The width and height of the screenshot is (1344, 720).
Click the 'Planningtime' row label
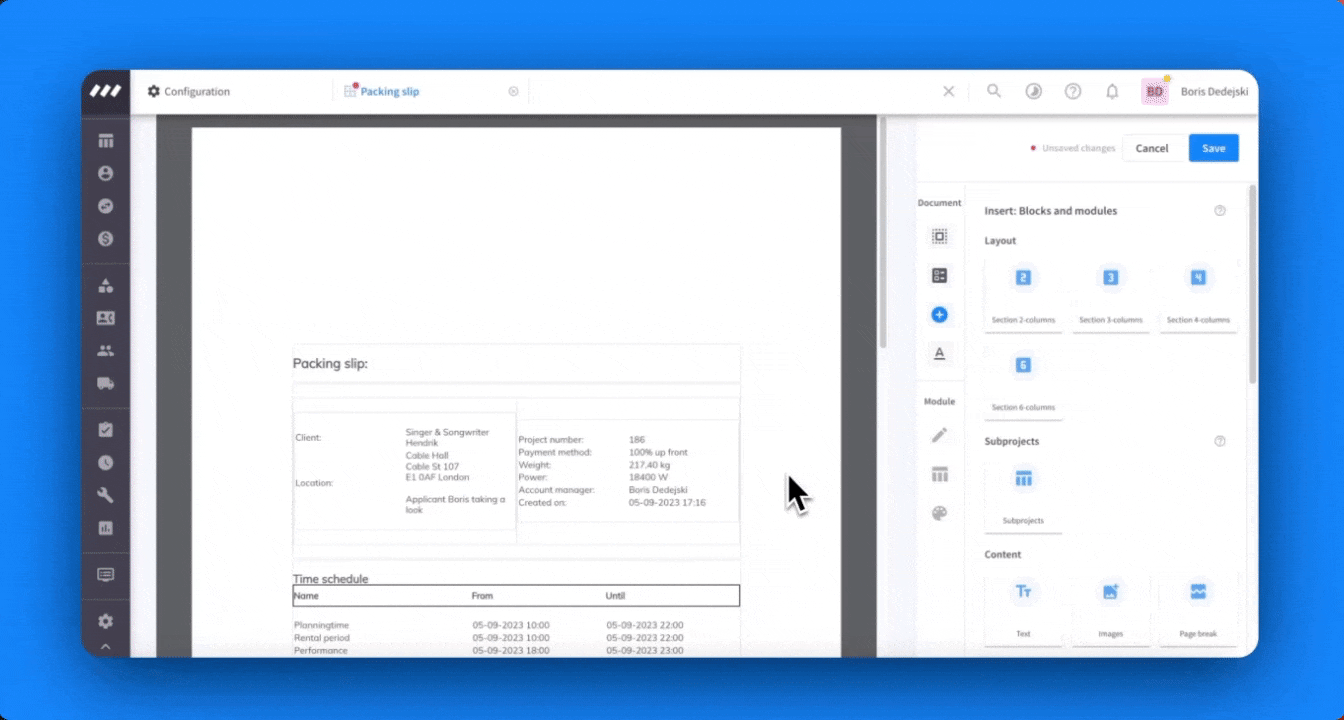[321, 625]
